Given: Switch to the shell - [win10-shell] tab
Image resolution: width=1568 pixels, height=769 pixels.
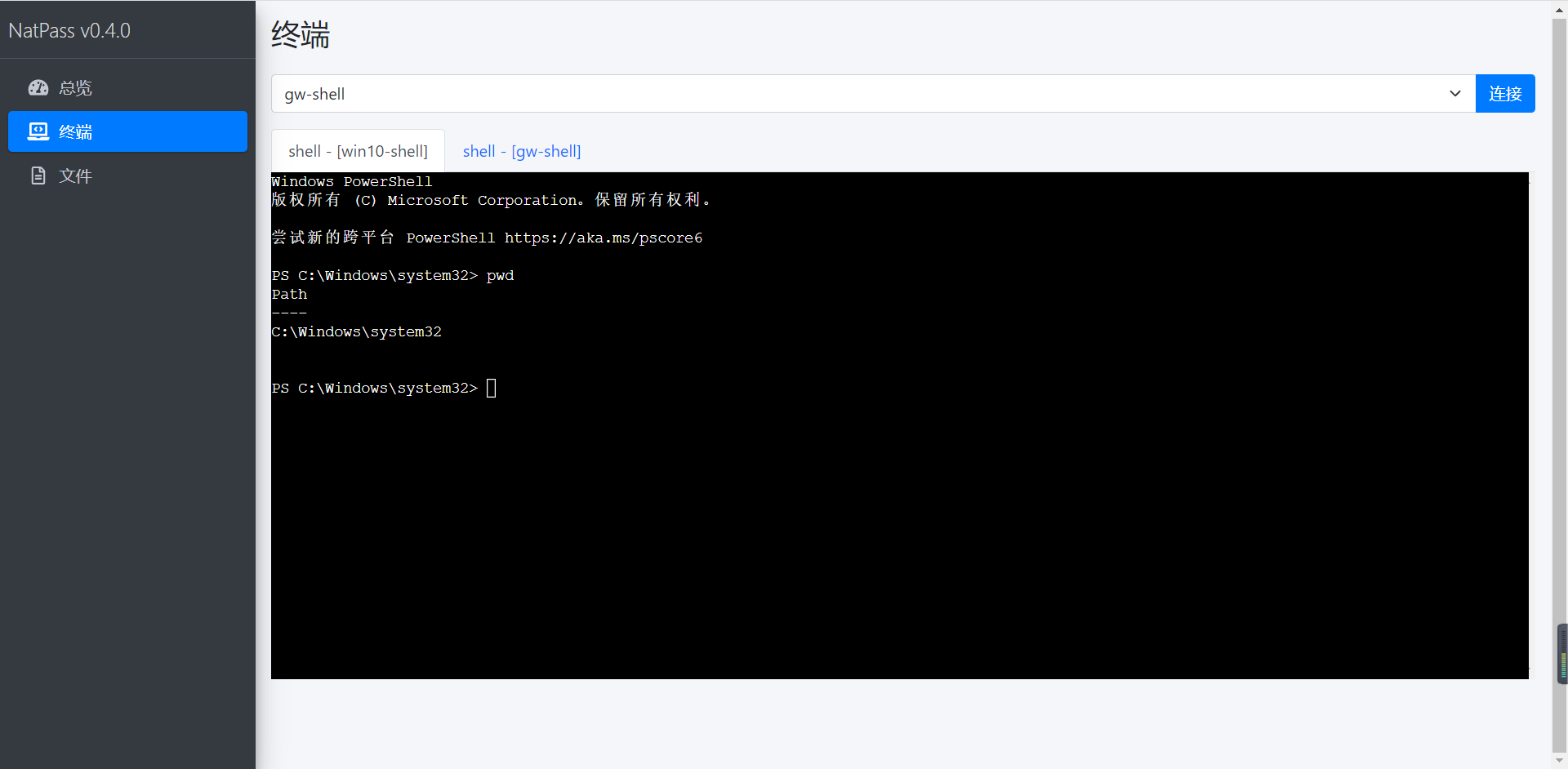Looking at the screenshot, I should point(358,151).
